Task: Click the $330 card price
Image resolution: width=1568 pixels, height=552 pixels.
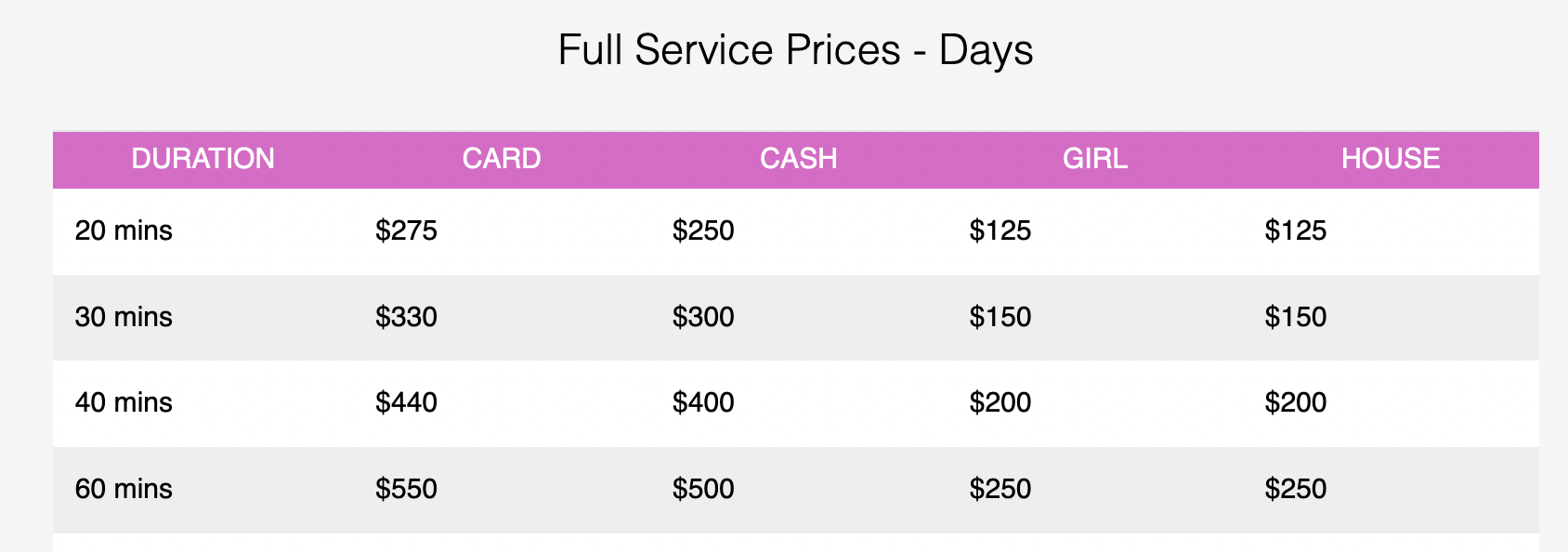Action: 406,317
